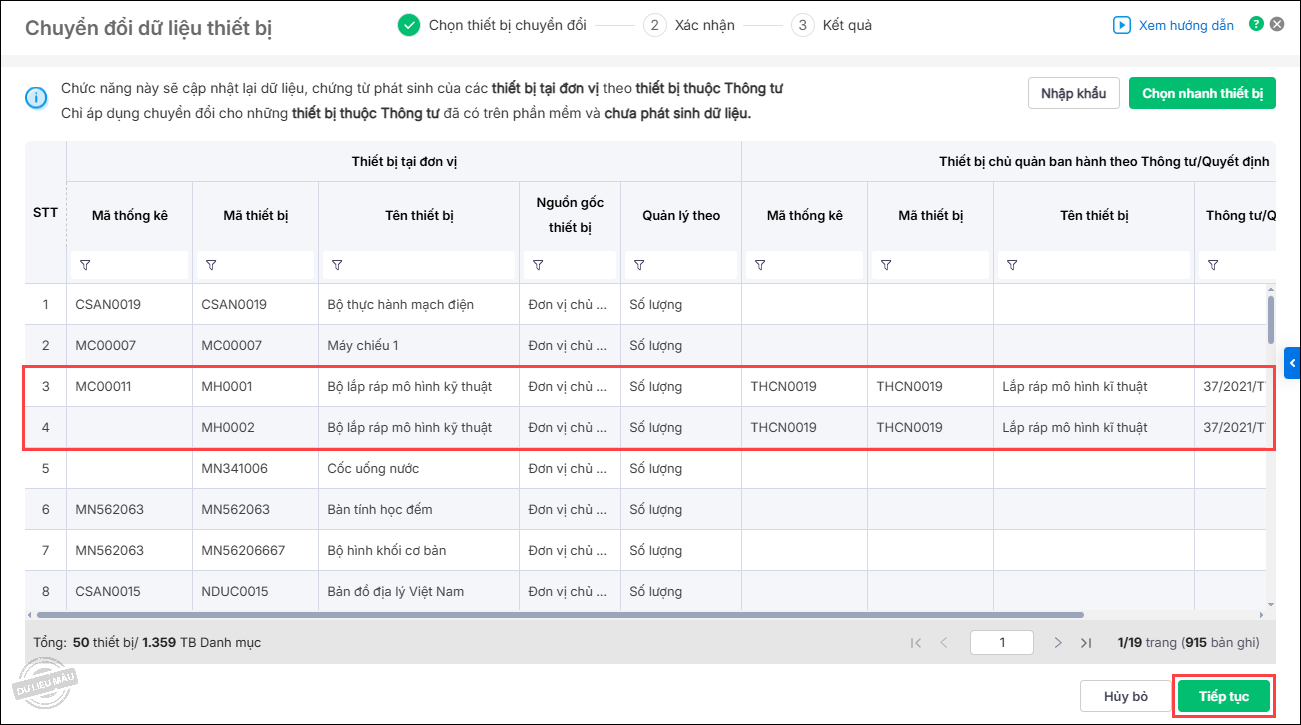Open filter options for Thông tư/Q column

[x=1213, y=265]
